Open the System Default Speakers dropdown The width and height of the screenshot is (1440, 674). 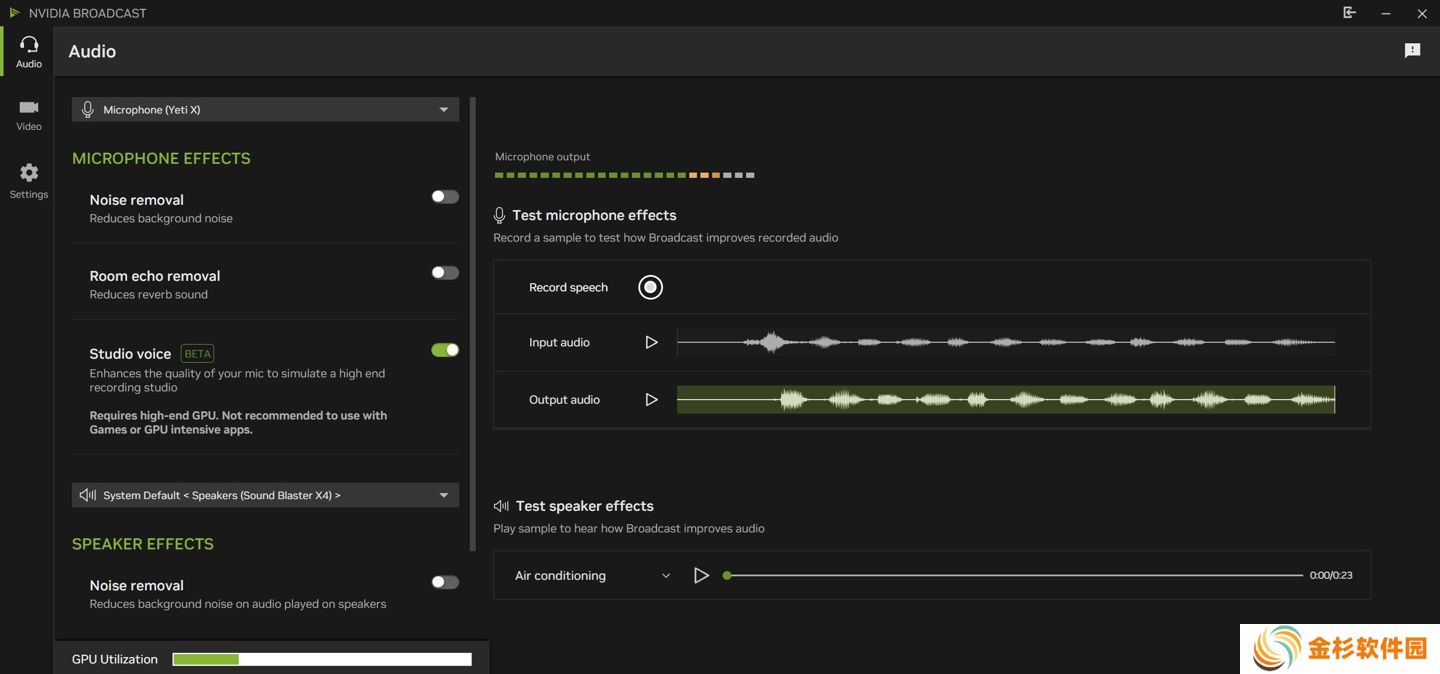pyautogui.click(x=265, y=495)
